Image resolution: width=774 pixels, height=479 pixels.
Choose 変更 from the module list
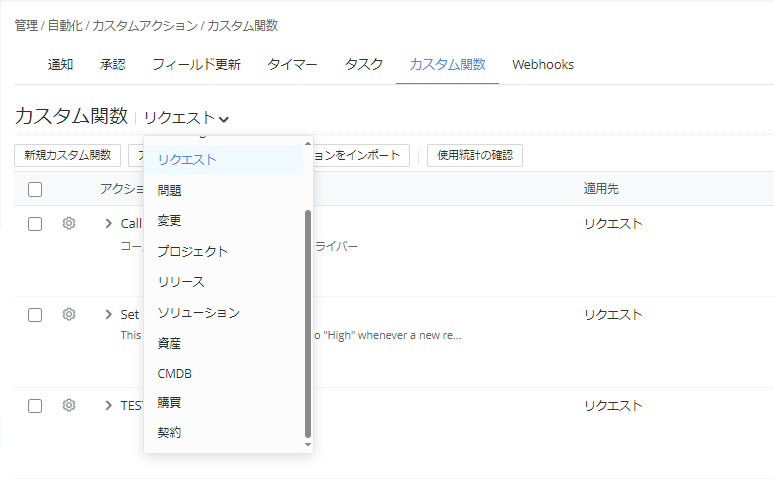click(169, 220)
